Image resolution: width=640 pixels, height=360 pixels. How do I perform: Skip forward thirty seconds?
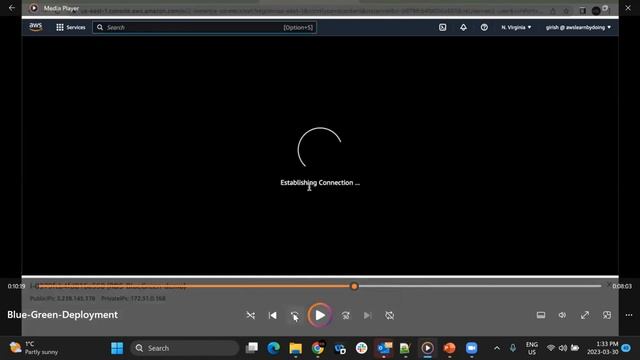click(346, 316)
